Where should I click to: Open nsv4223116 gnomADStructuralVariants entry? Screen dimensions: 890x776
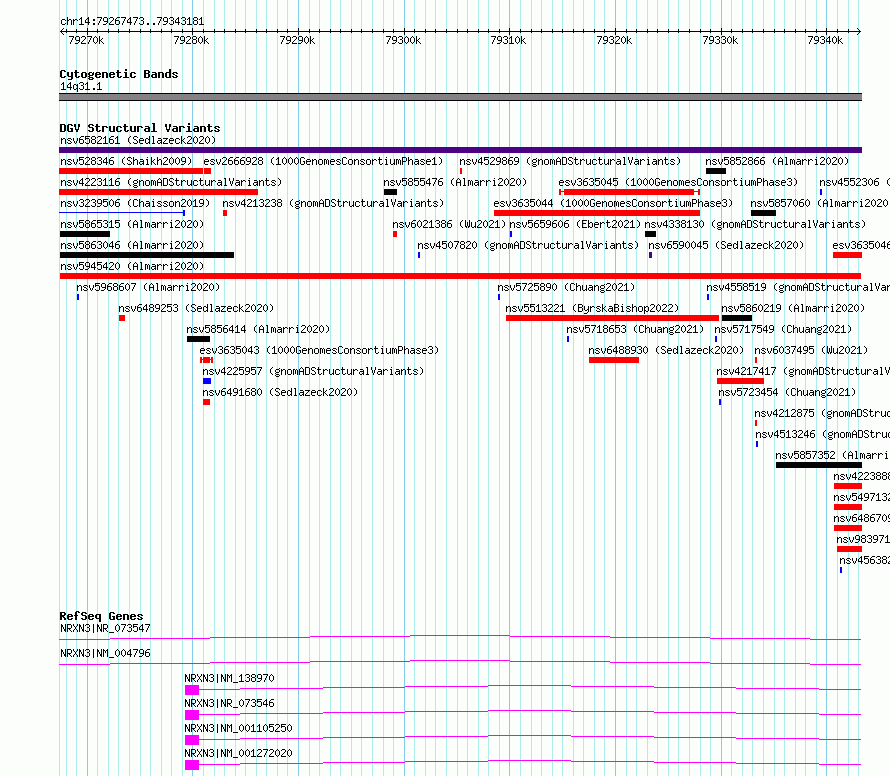(171, 182)
